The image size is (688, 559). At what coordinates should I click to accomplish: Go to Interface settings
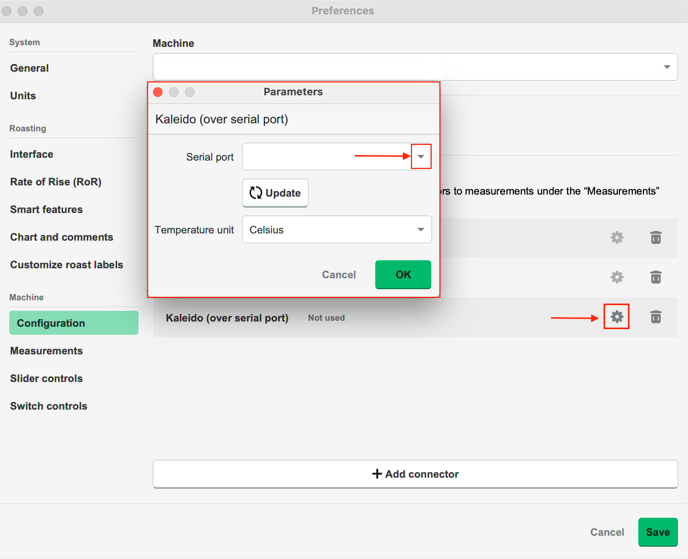[x=32, y=154]
